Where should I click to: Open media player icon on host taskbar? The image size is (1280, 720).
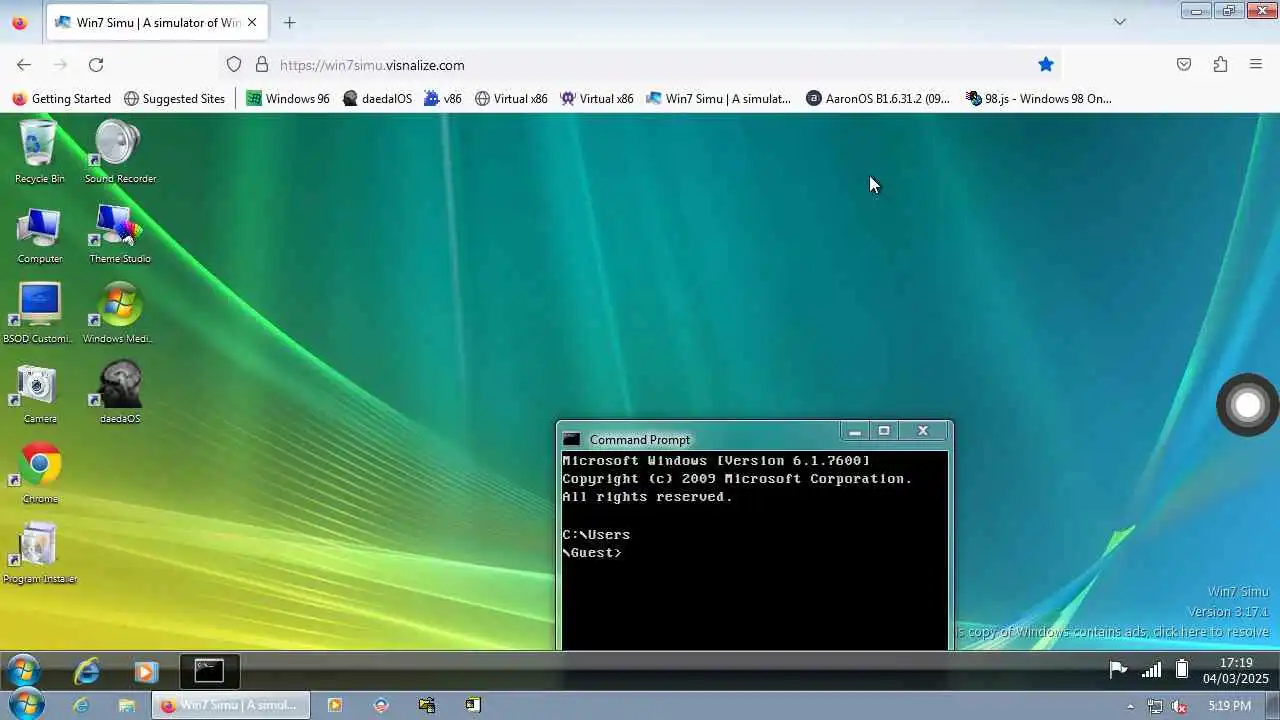click(335, 705)
